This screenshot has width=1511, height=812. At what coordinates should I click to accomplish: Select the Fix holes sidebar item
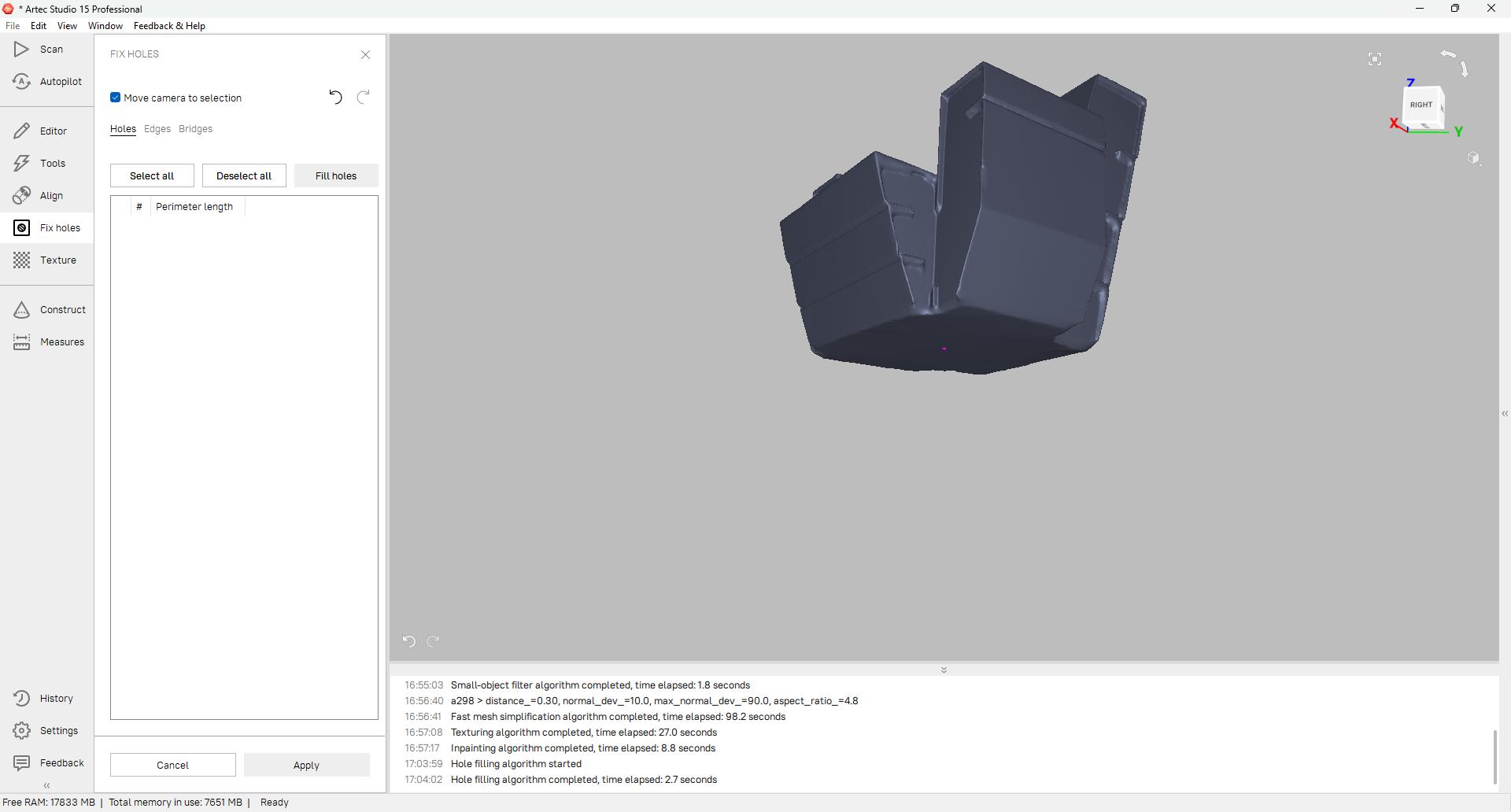tap(47, 228)
